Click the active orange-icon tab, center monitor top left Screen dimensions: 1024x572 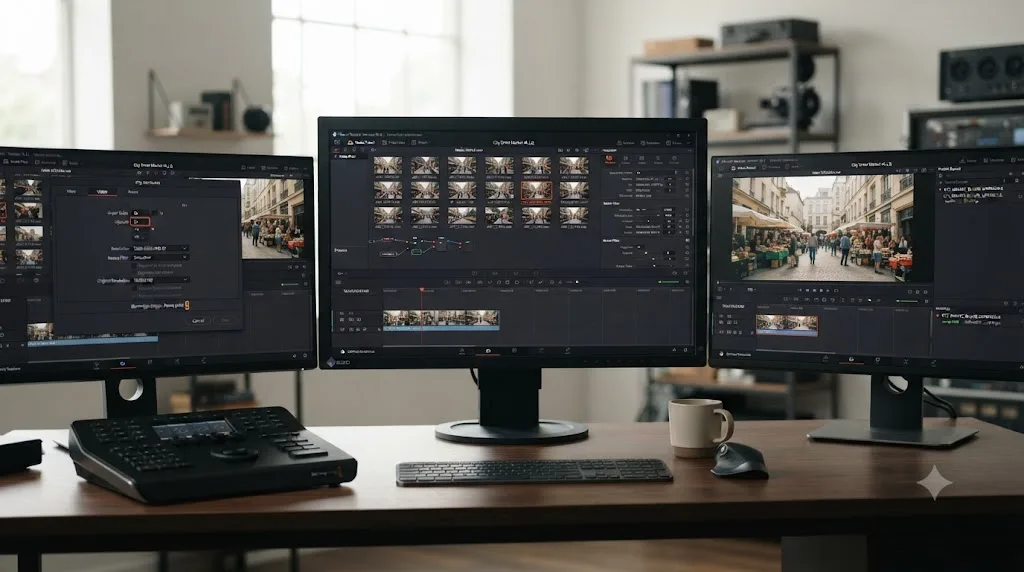(x=362, y=142)
